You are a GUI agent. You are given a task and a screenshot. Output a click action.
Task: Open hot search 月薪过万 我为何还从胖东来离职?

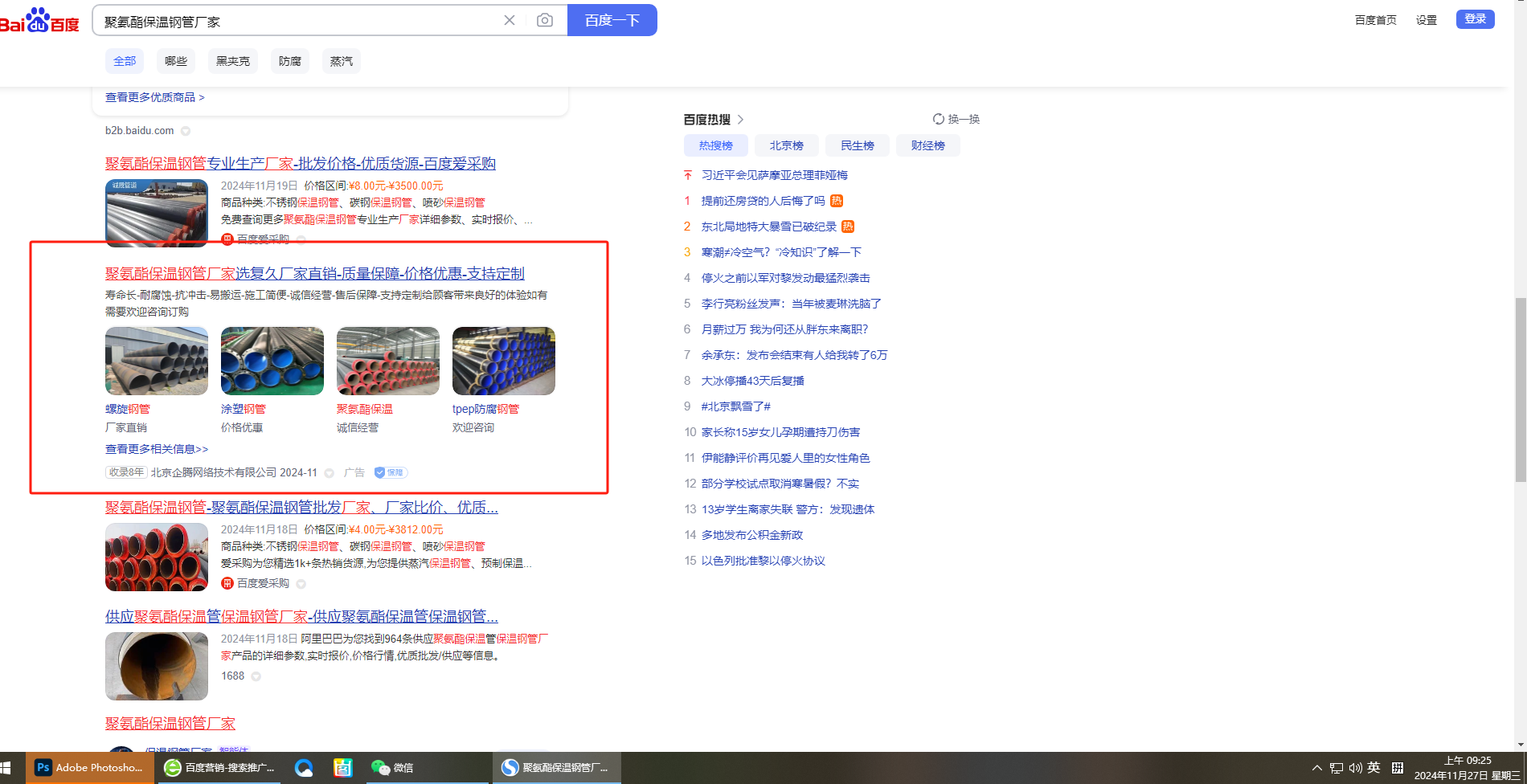point(785,329)
